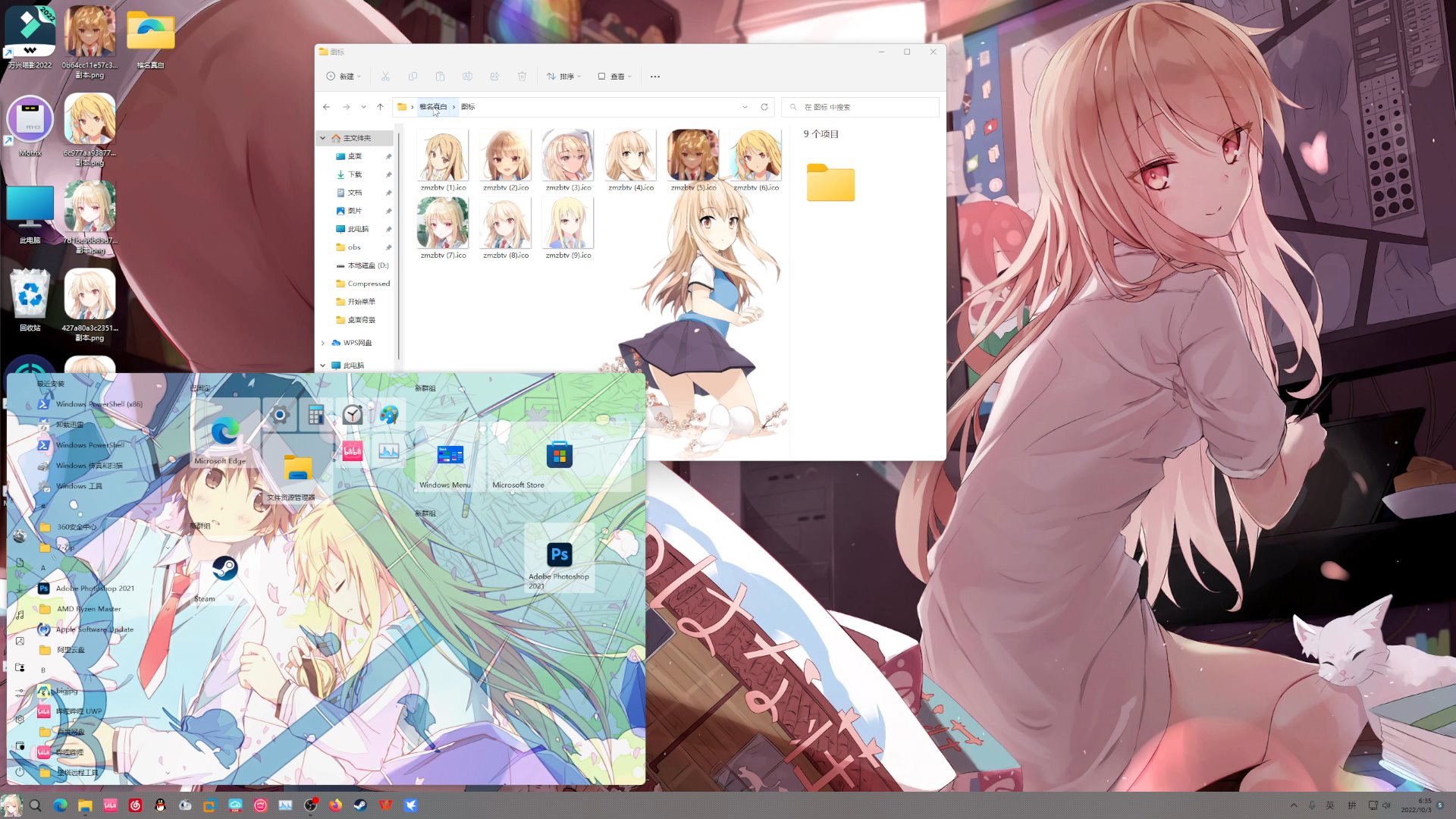Open the address bar history dropdown
The height and width of the screenshot is (819, 1456).
pyautogui.click(x=745, y=107)
